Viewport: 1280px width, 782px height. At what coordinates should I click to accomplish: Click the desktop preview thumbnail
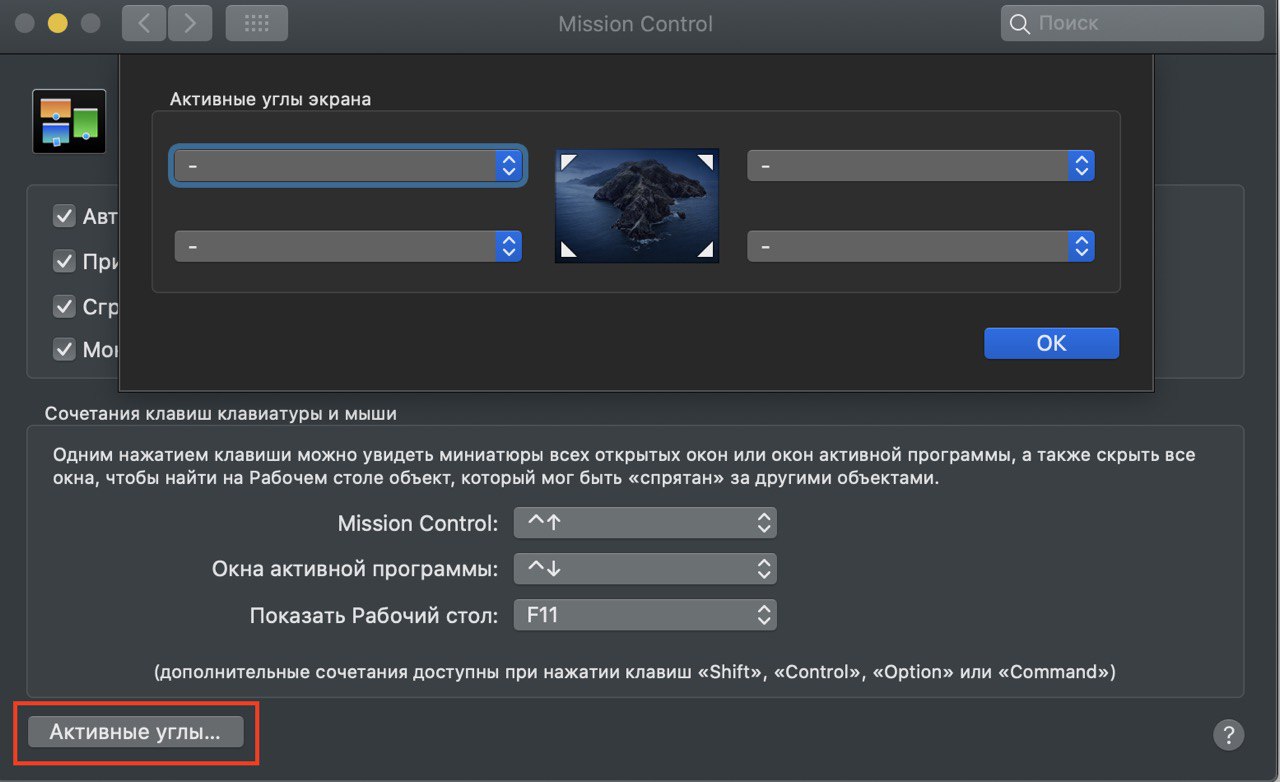[x=637, y=206]
